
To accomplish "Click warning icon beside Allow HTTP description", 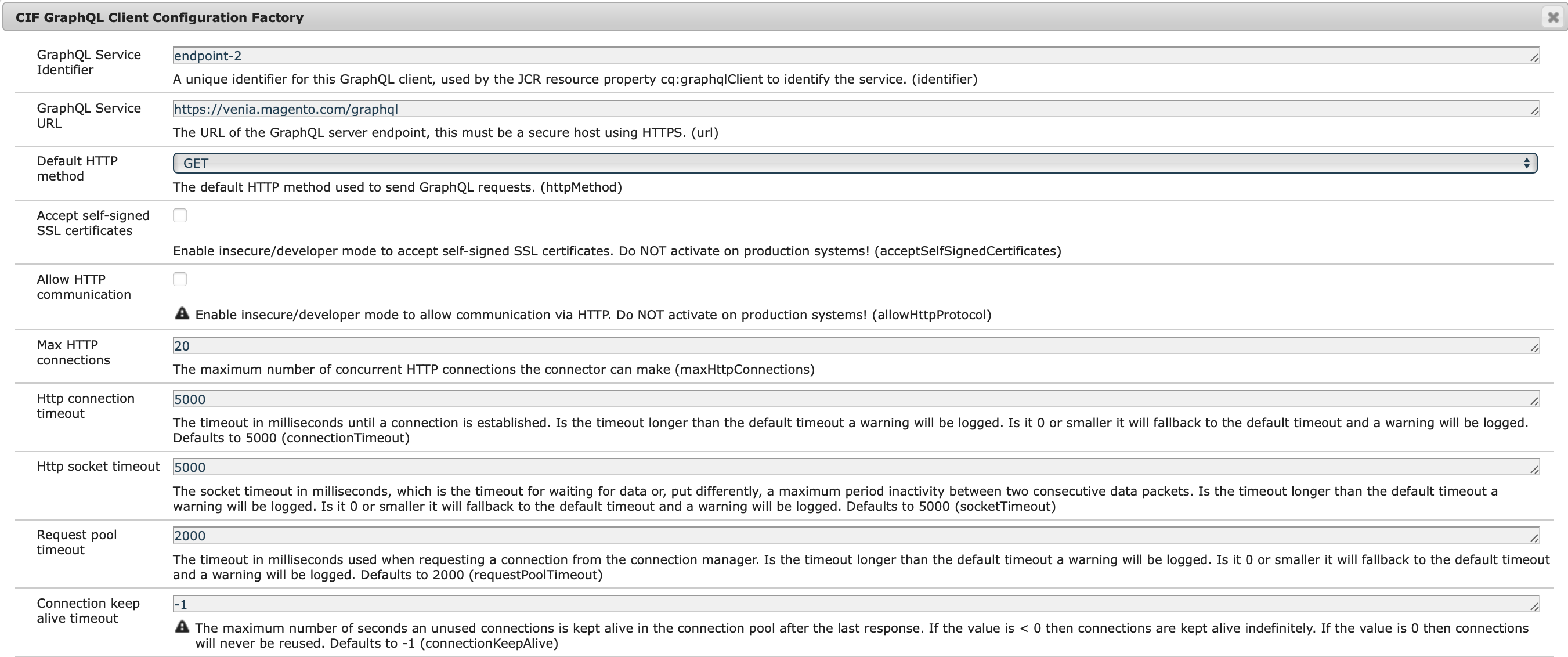I will pyautogui.click(x=182, y=313).
